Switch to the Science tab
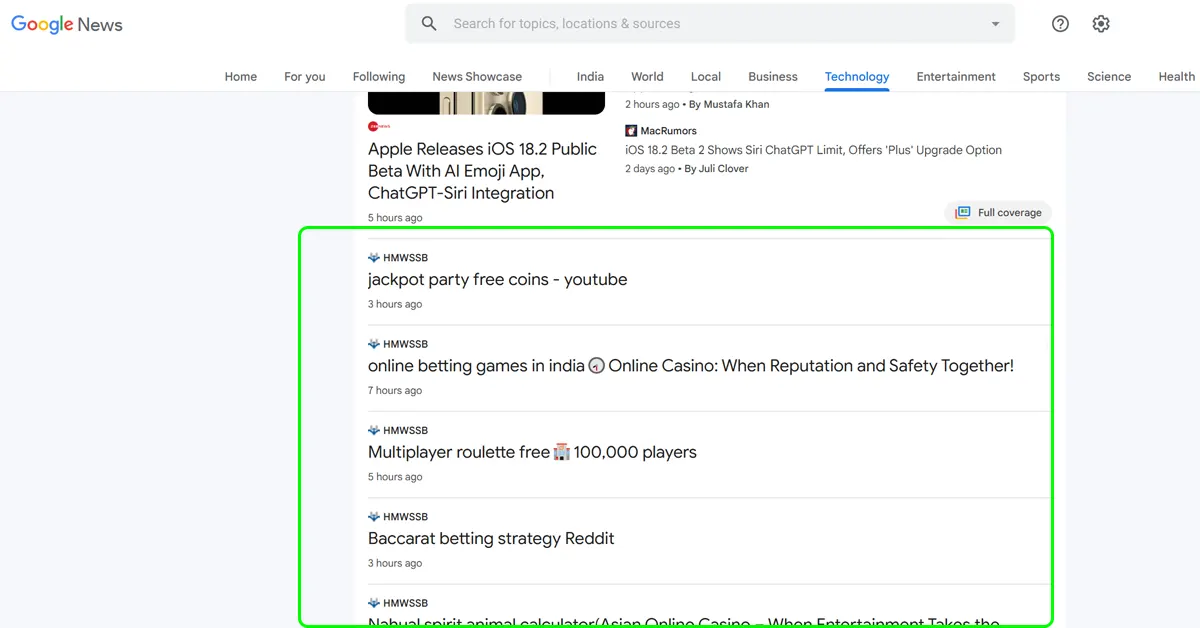 pyautogui.click(x=1109, y=77)
